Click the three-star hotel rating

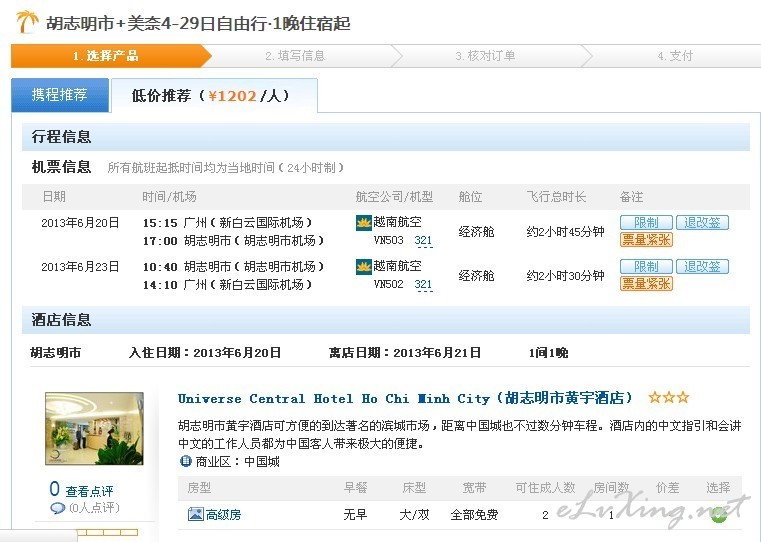(669, 398)
